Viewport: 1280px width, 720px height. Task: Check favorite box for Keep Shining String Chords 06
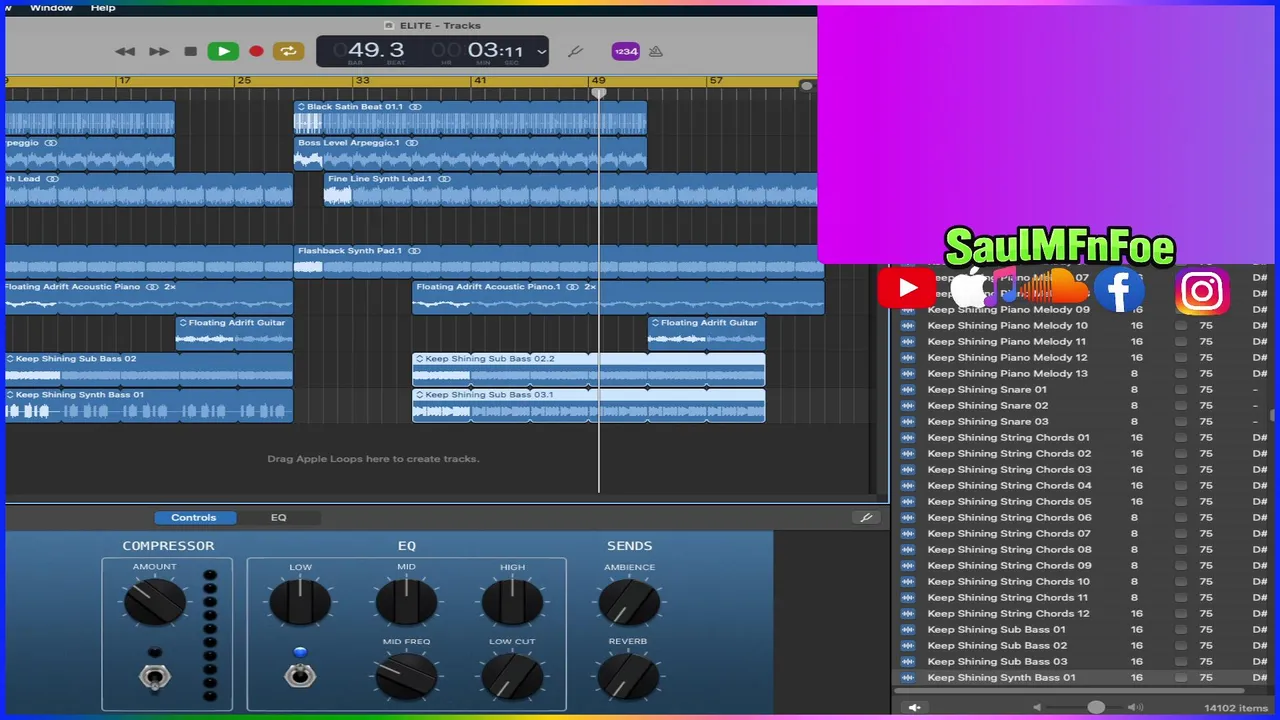point(1181,517)
